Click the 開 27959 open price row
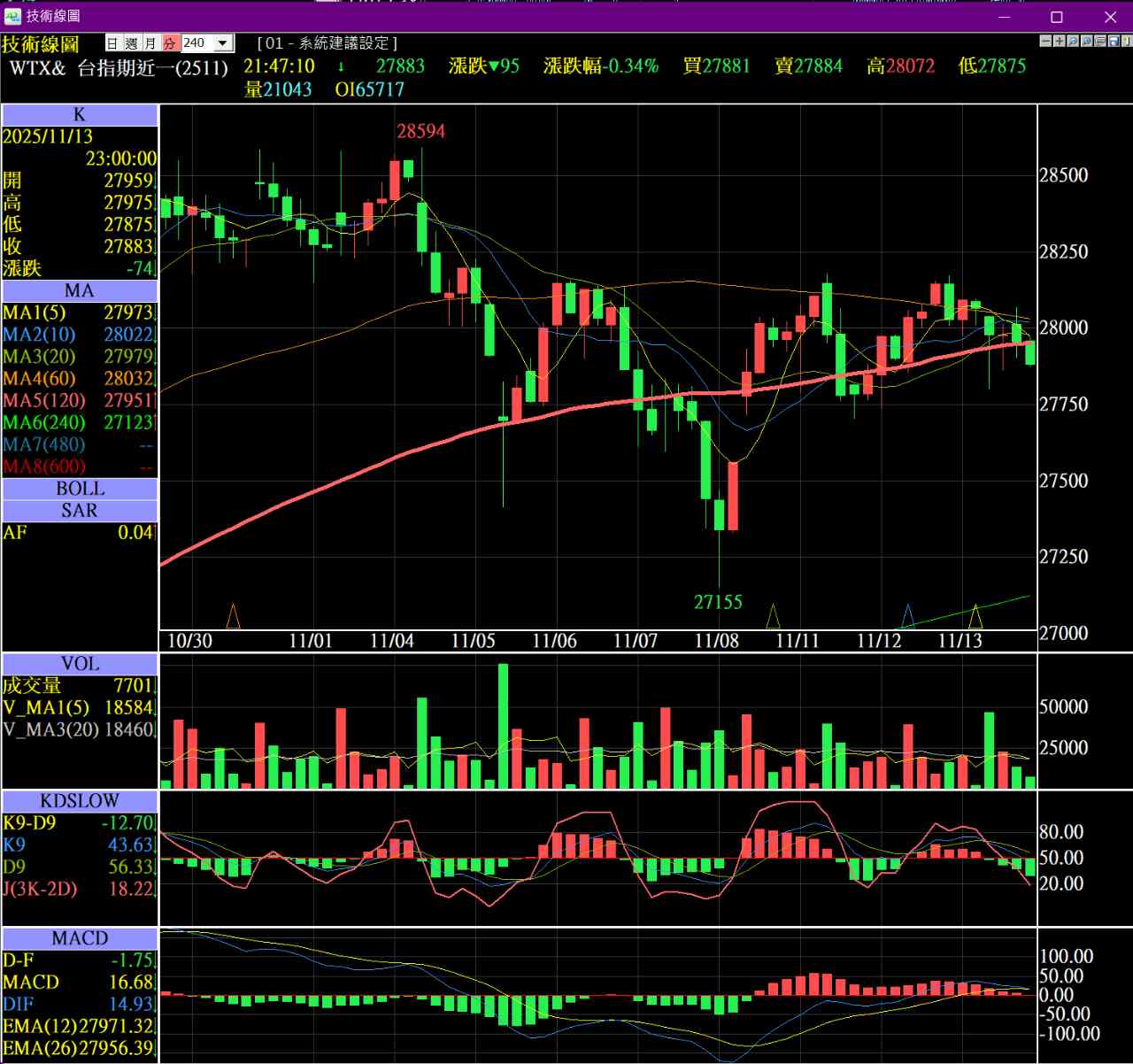This screenshot has width=1133, height=1064. point(80,181)
